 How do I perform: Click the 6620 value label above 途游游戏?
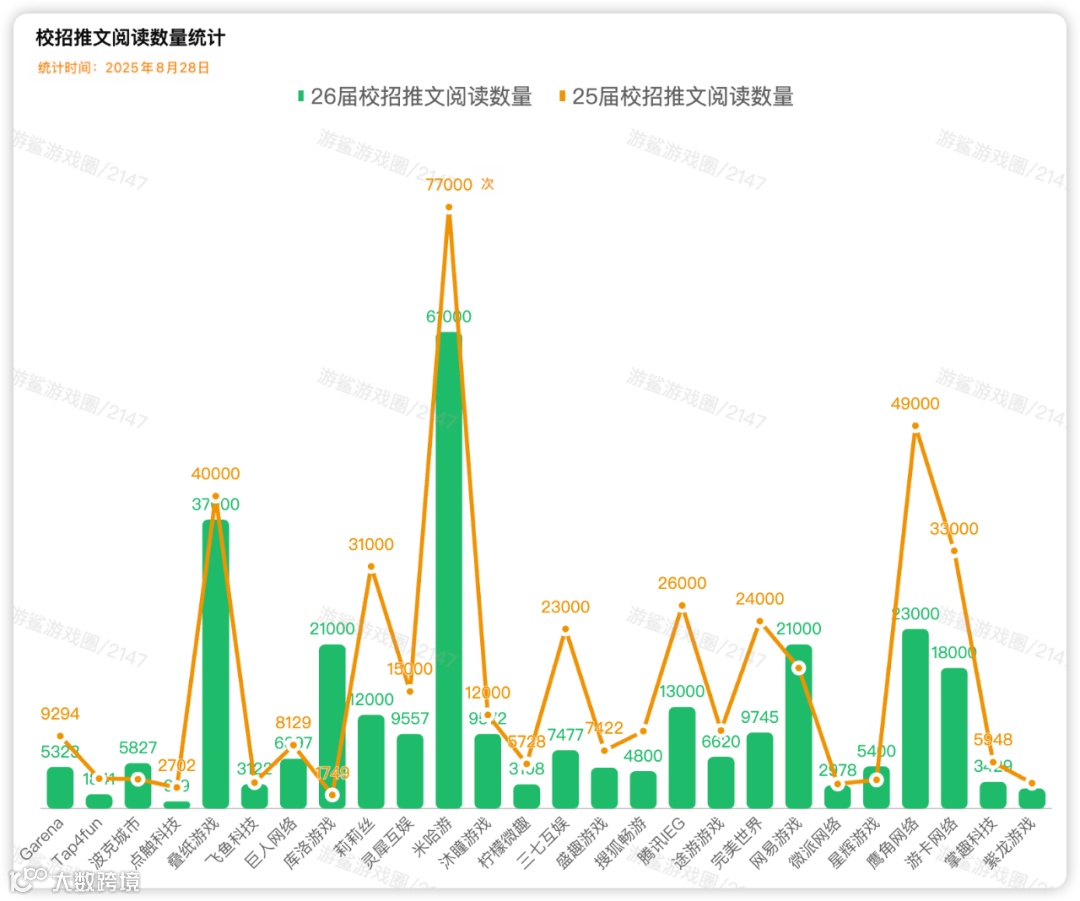pos(721,742)
